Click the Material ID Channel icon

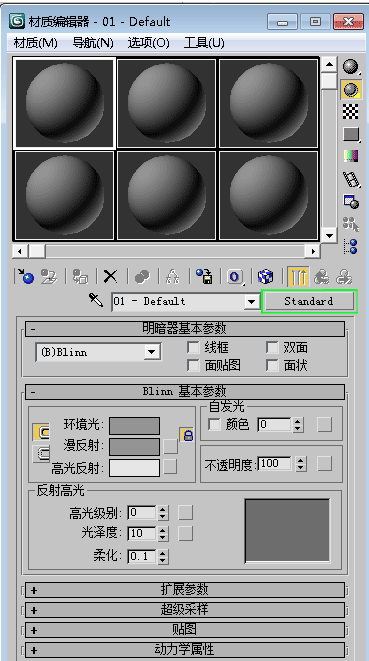pyautogui.click(x=235, y=277)
